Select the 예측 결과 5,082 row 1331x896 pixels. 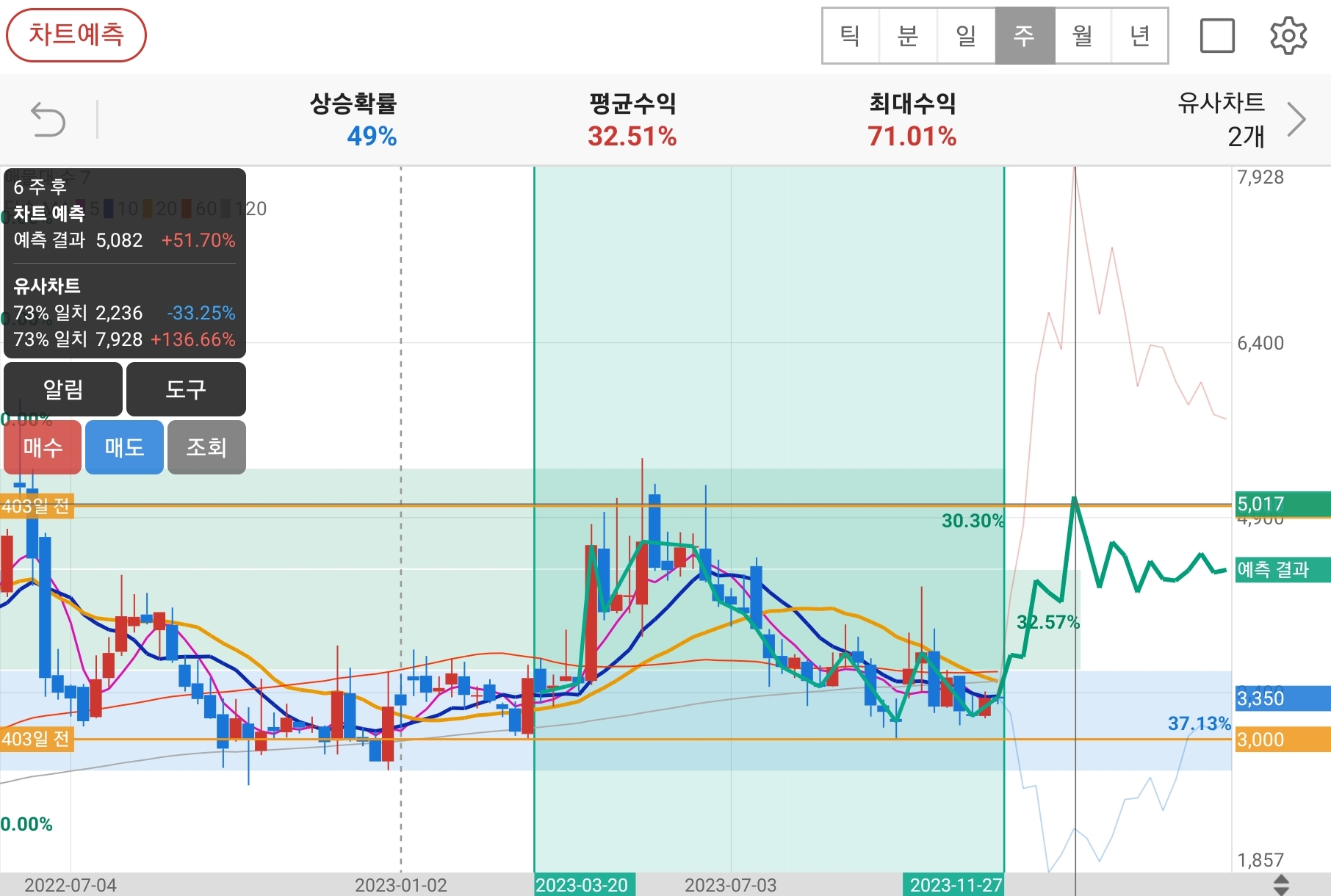[x=124, y=240]
